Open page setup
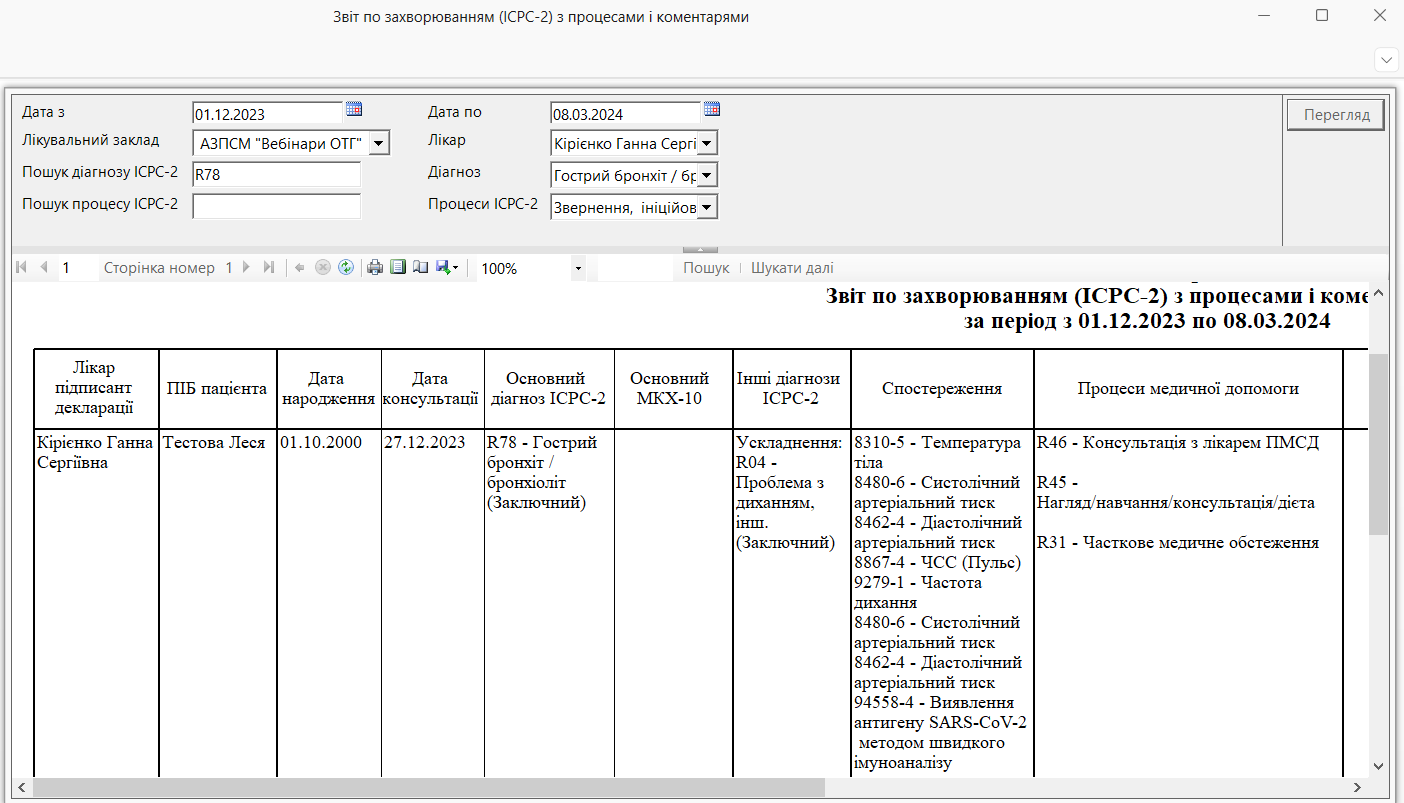1404x803 pixels. click(x=420, y=268)
